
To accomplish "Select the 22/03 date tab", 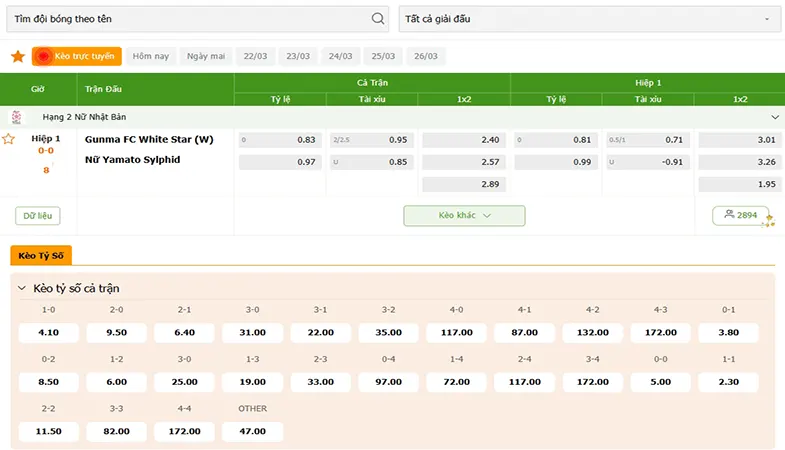I will click(255, 56).
